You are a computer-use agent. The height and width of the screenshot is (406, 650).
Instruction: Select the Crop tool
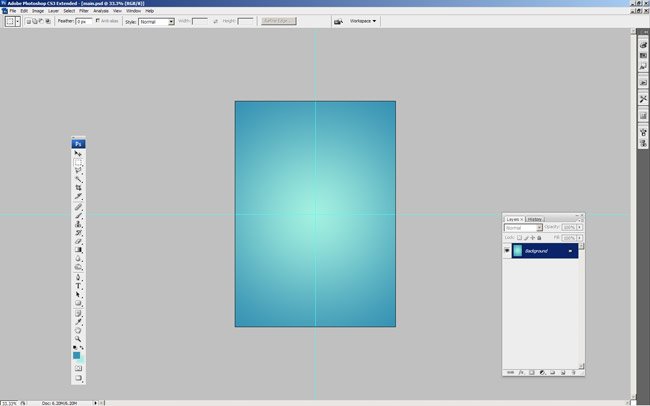click(x=78, y=188)
